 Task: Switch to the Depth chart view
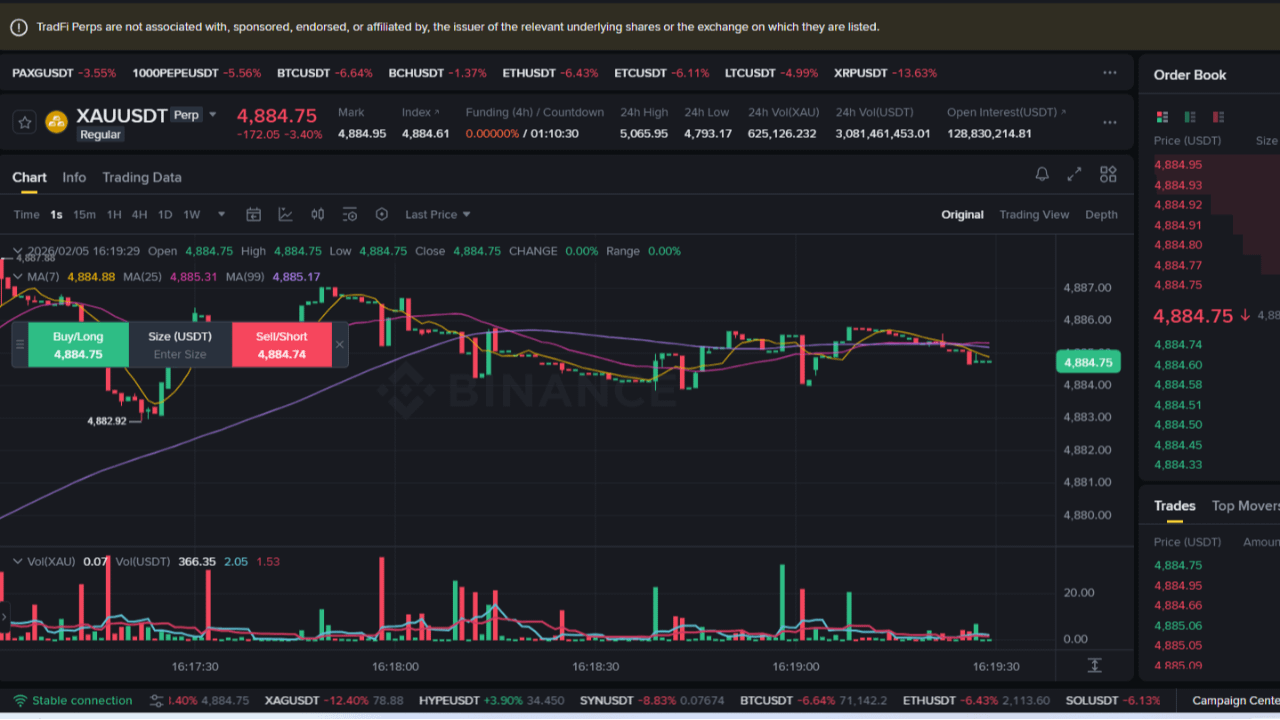(x=1101, y=214)
